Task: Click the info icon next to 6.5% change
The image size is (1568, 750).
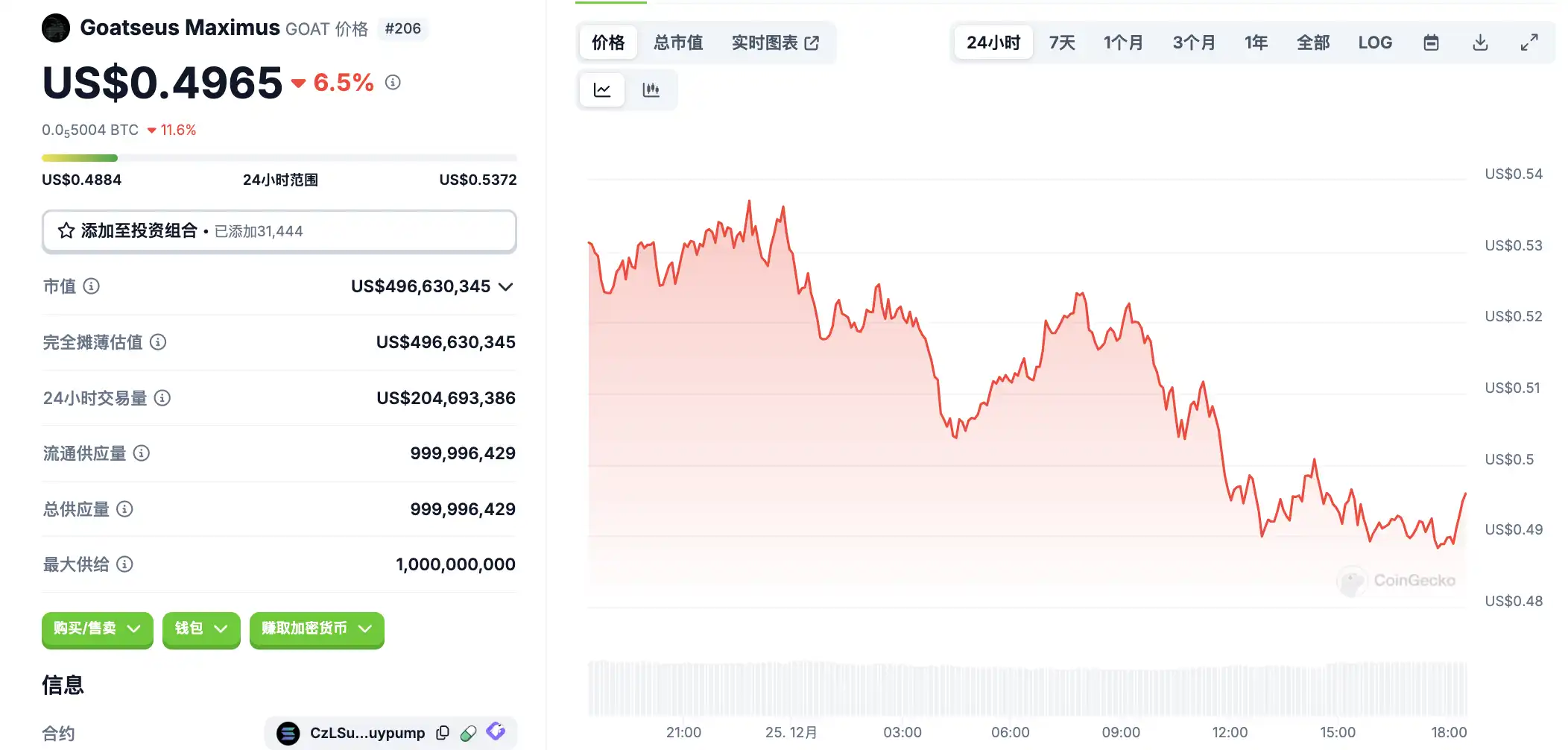Action: coord(393,82)
